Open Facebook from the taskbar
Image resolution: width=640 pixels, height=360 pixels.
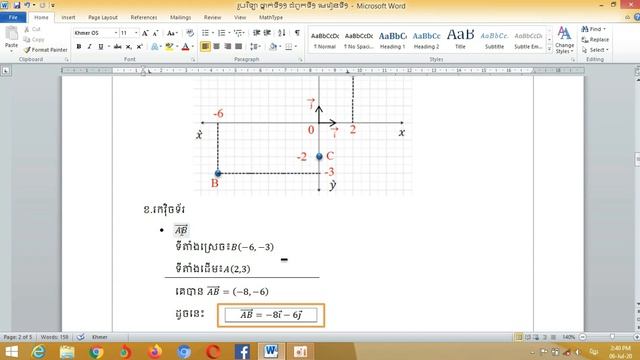click(x=242, y=351)
